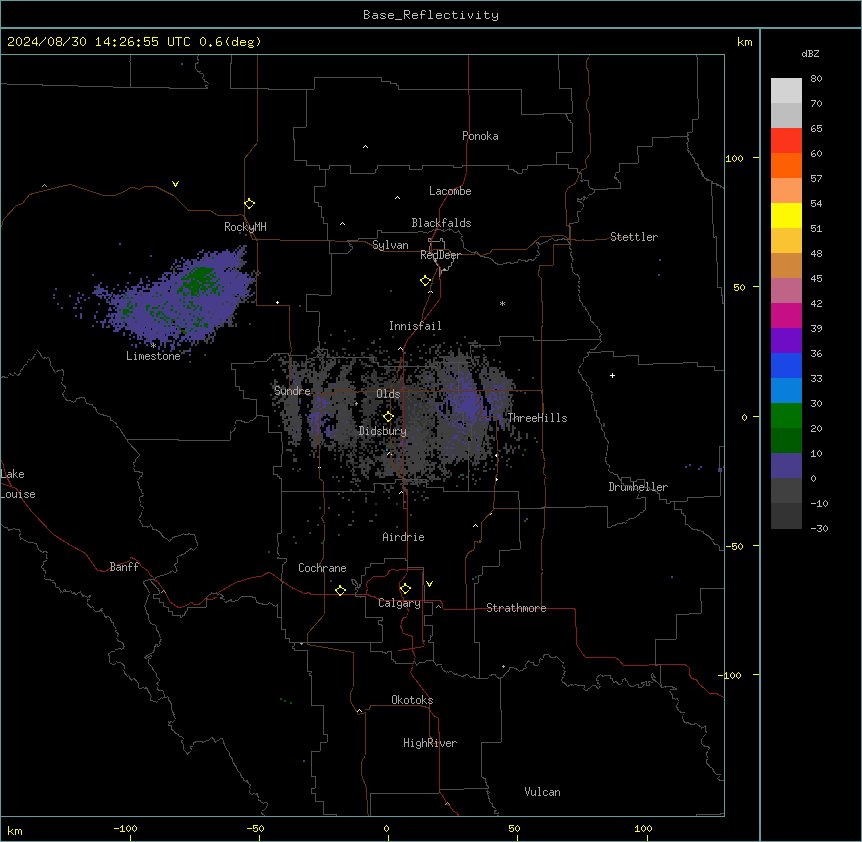Click the Lacombe city label
Screen dimensions: 862x842
click(x=450, y=191)
